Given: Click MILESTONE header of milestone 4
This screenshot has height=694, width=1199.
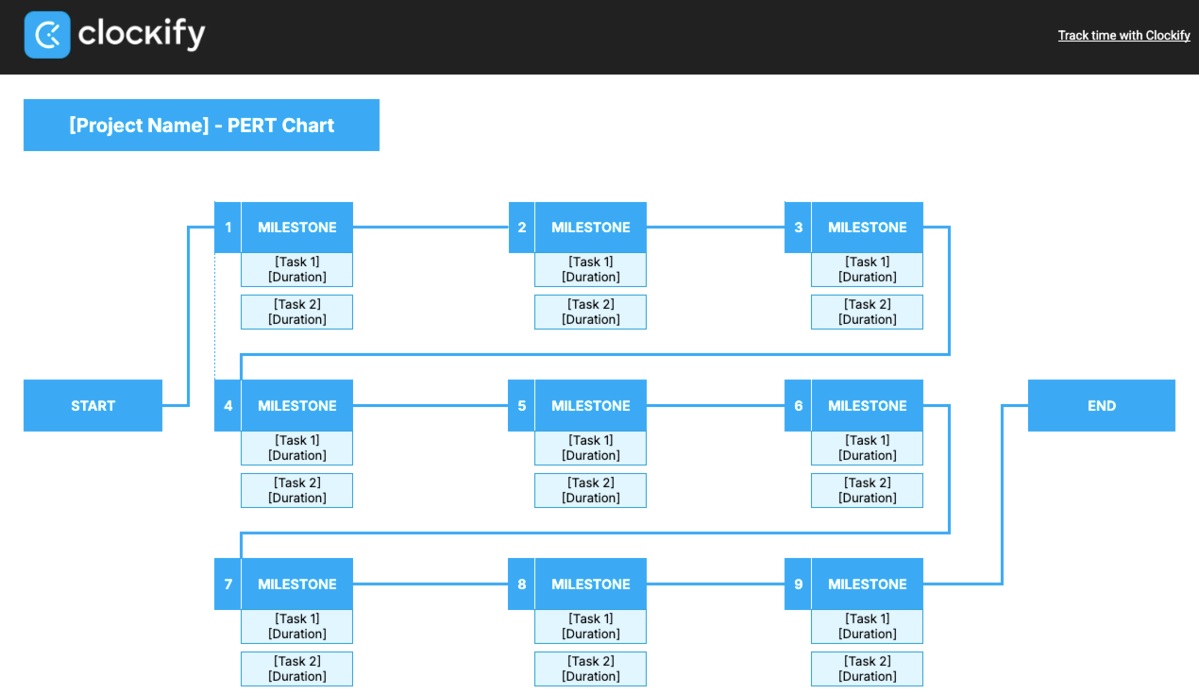Looking at the screenshot, I should tap(297, 406).
